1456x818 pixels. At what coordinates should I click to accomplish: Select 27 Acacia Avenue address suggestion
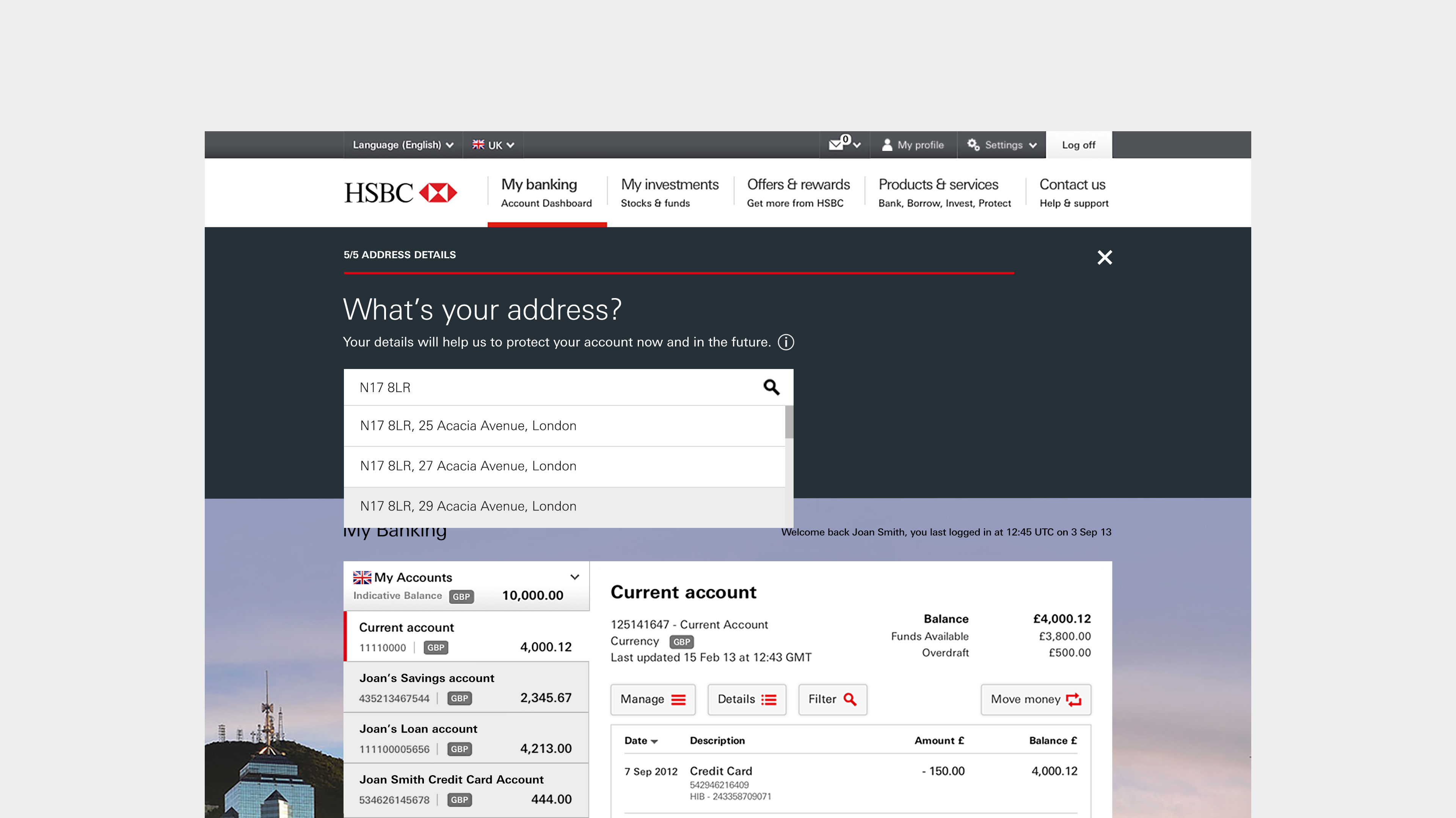564,466
